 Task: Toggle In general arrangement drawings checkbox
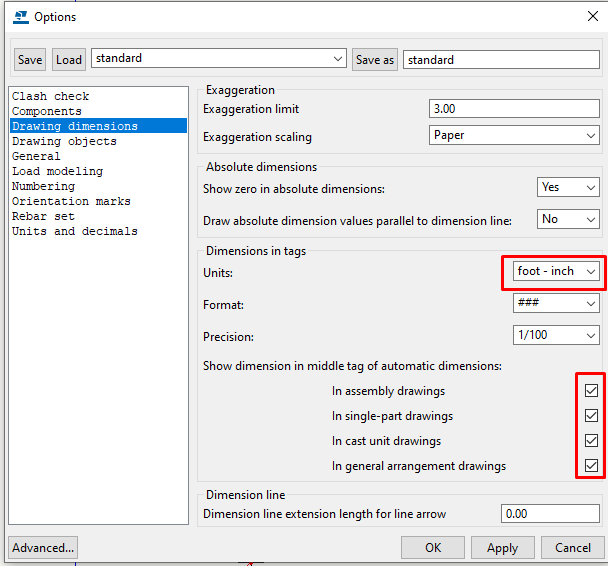(591, 465)
